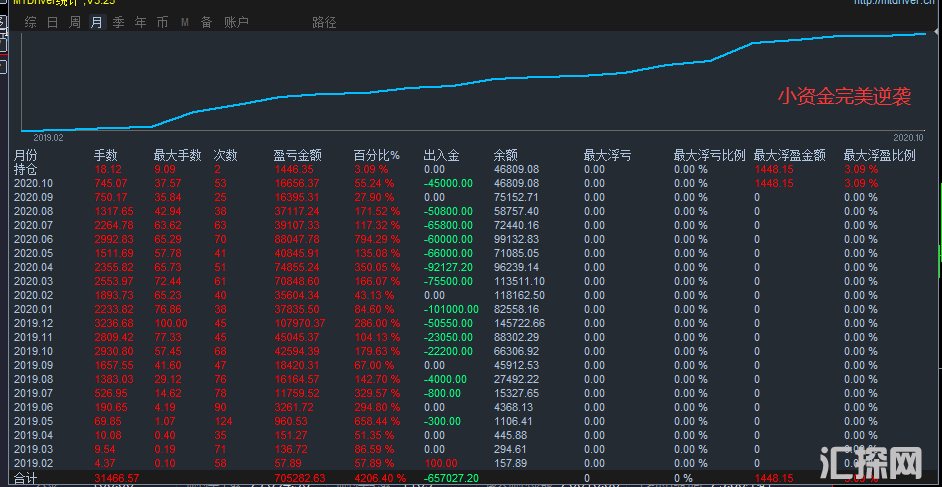Image resolution: width=942 pixels, height=487 pixels.
Task: Click the 路径 path button
Action: 324,22
